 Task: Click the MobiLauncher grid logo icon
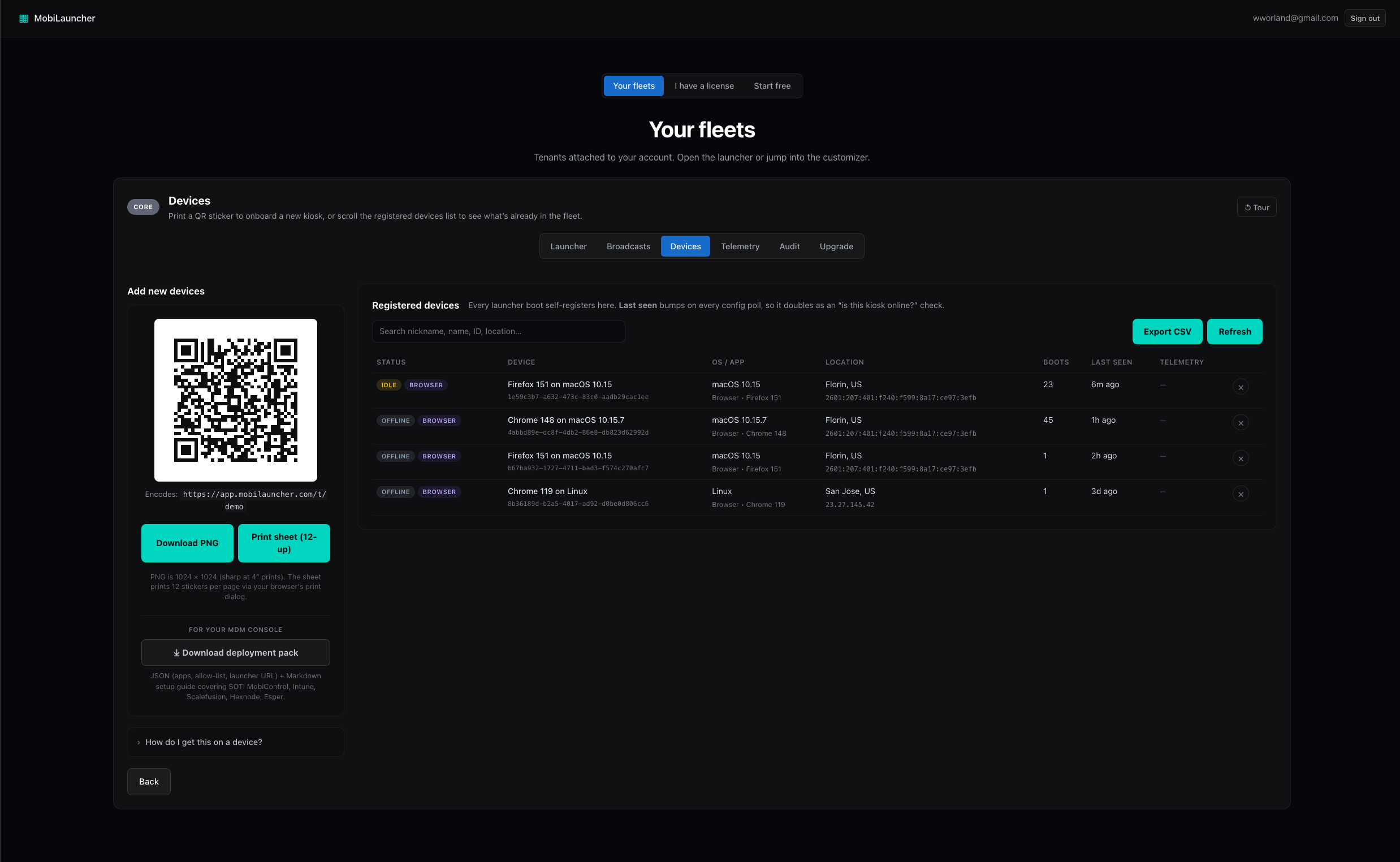click(x=23, y=18)
